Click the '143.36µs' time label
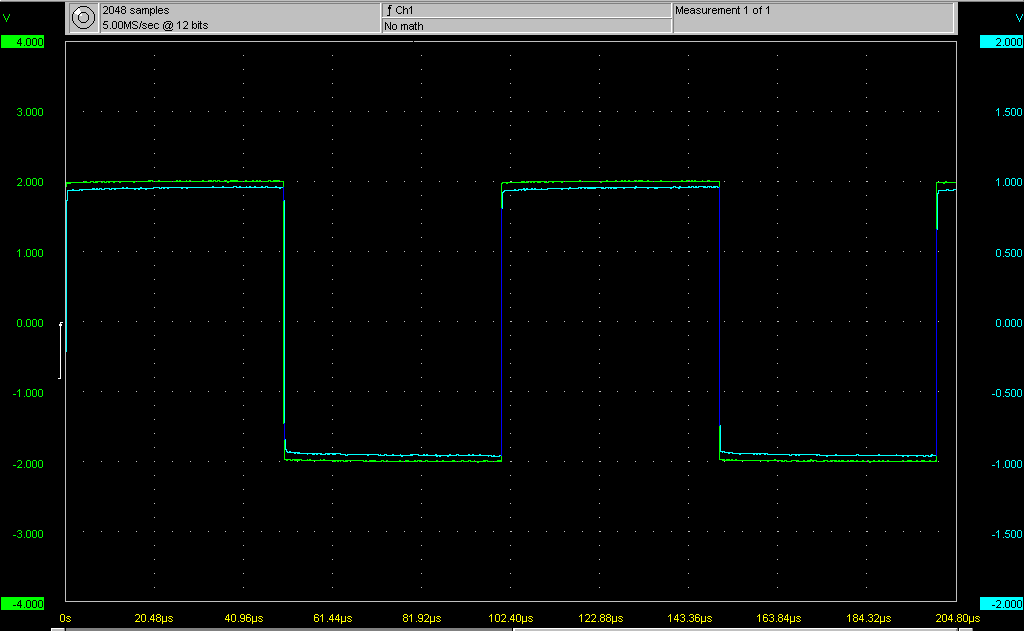 [689, 618]
